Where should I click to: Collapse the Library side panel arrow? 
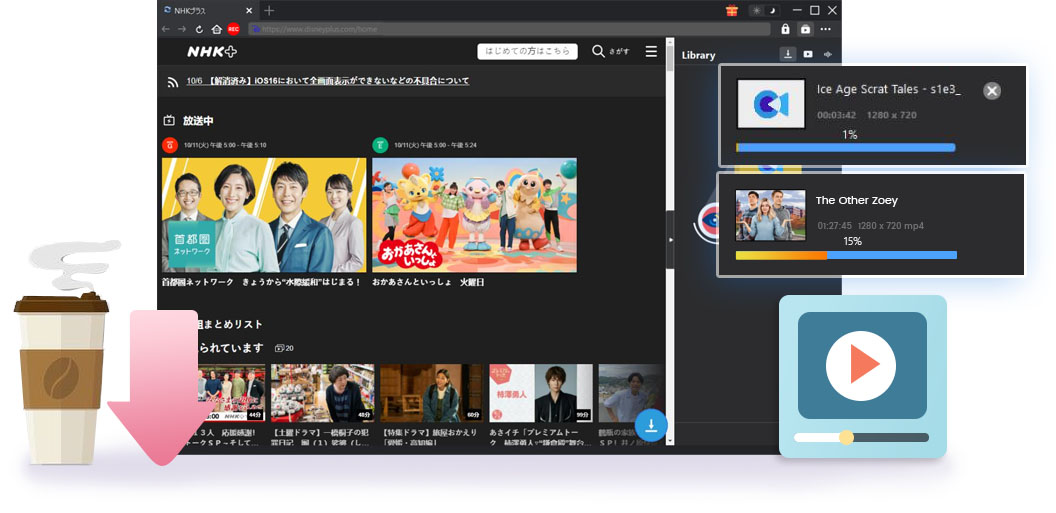(x=670, y=240)
